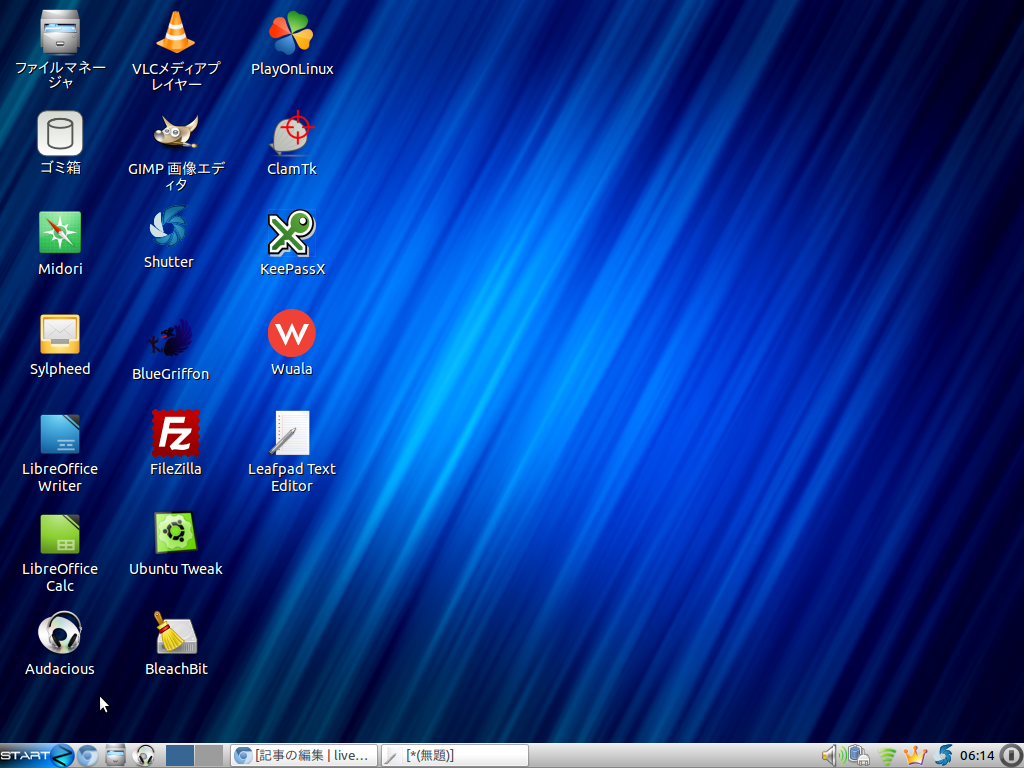The width and height of the screenshot is (1024, 768).
Task: Open the volume speaker tray icon
Action: pyautogui.click(x=833, y=756)
